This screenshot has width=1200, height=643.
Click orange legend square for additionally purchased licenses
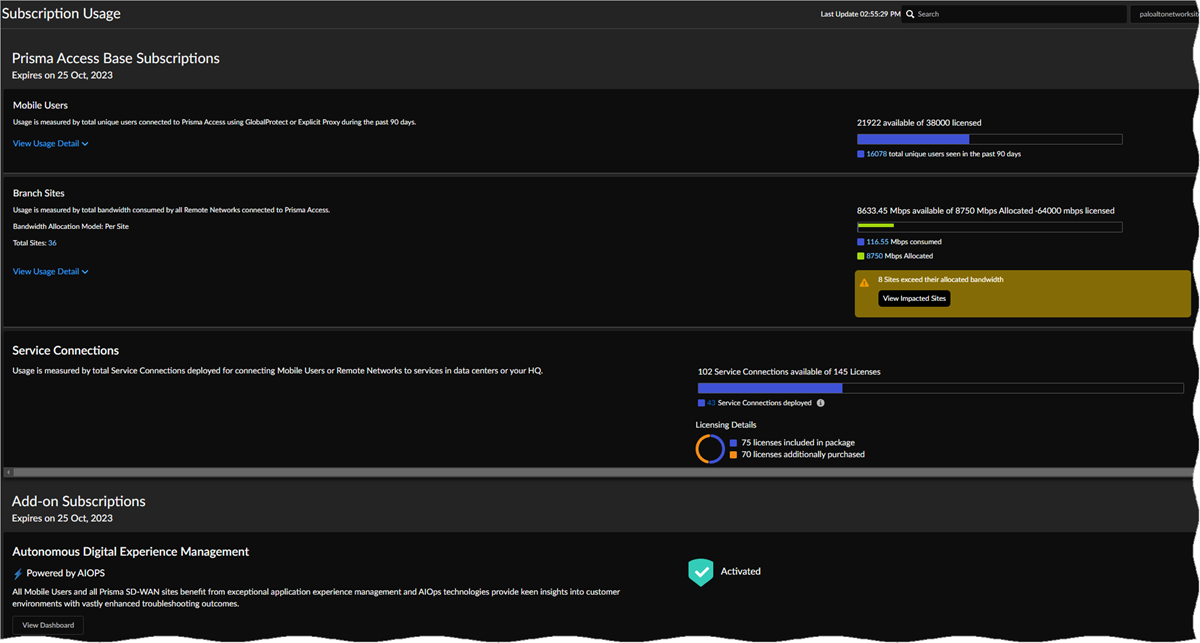(733, 454)
